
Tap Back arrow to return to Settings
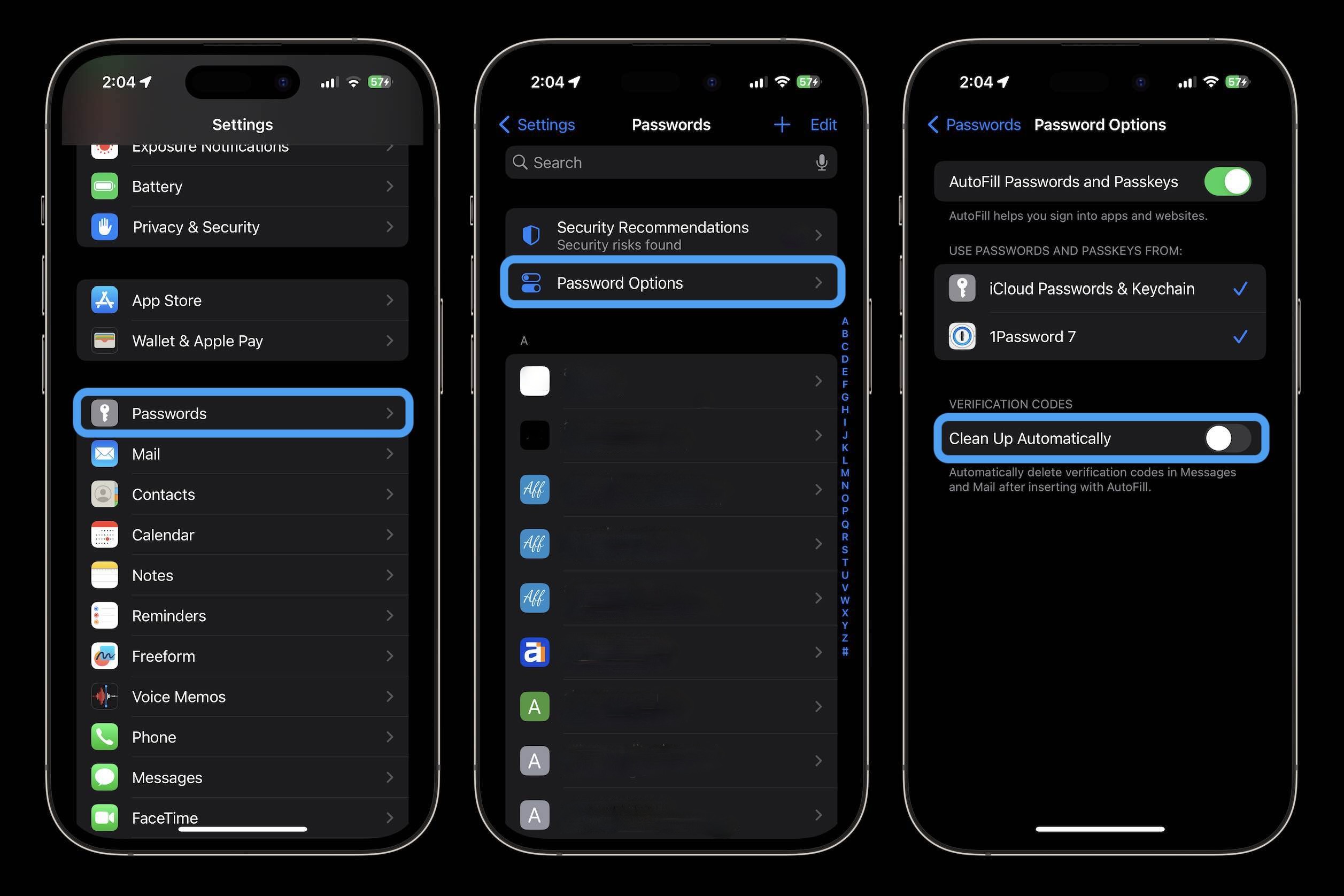(503, 124)
